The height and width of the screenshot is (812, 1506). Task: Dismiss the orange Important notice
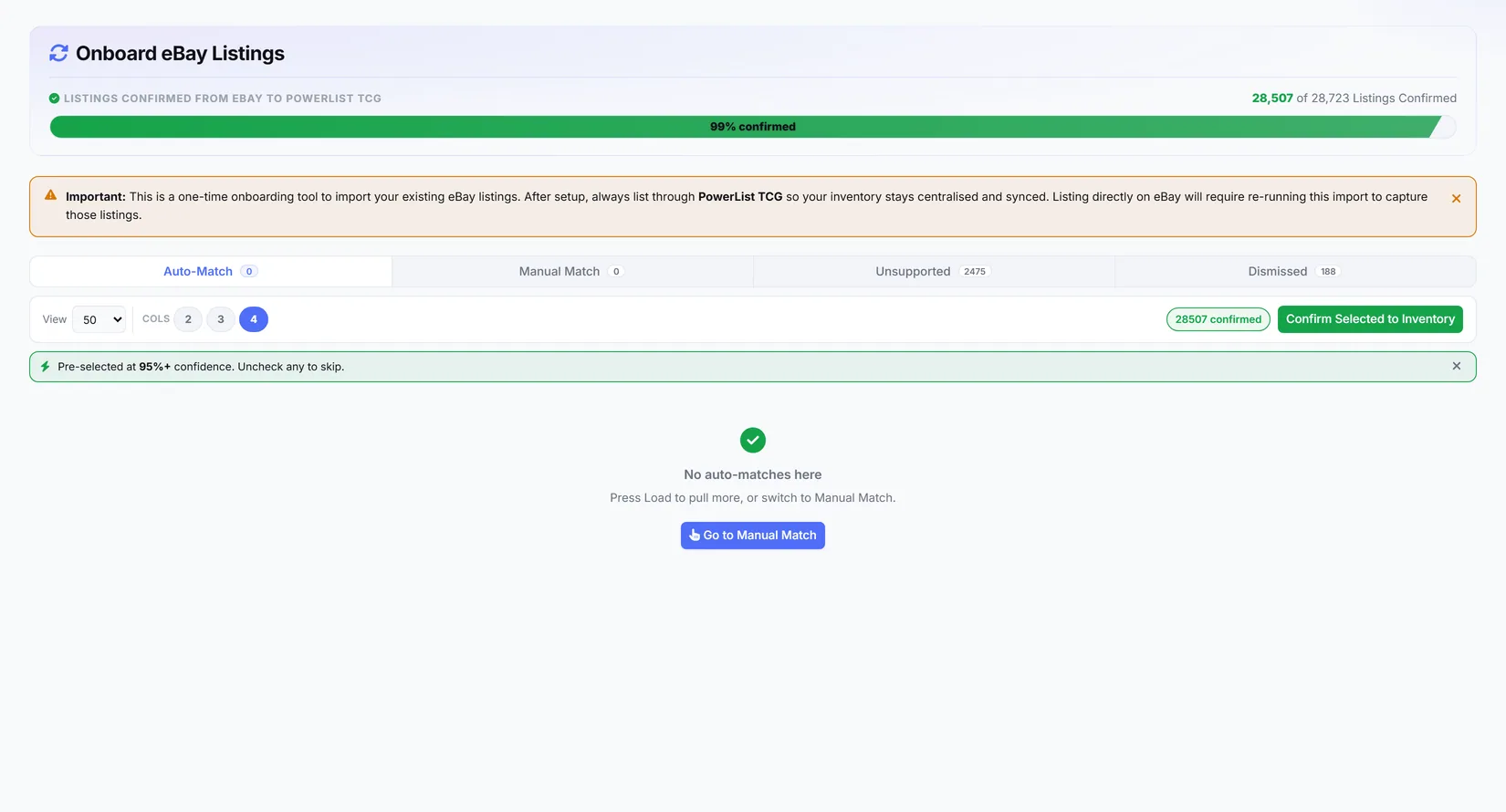pyautogui.click(x=1456, y=198)
